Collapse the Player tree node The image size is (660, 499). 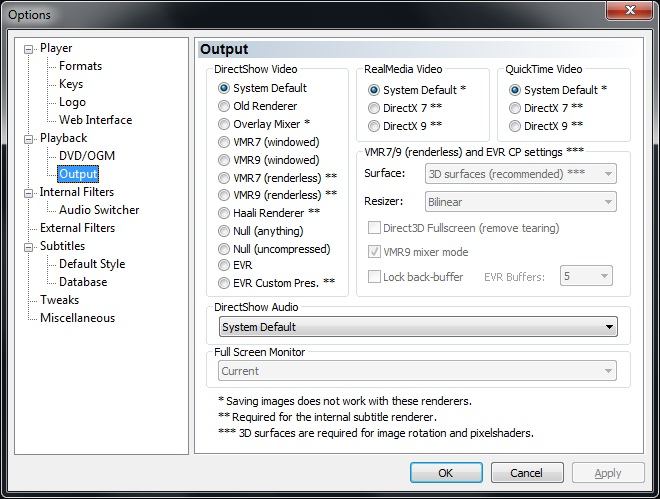pyautogui.click(x=29, y=49)
